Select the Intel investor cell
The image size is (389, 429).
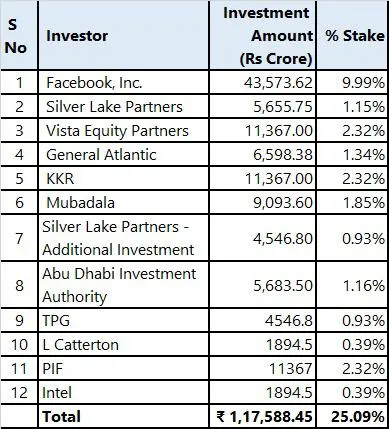(x=124, y=392)
